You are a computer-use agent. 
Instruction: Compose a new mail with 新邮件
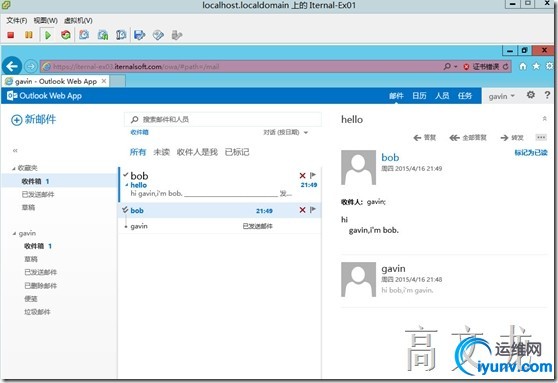(33, 120)
